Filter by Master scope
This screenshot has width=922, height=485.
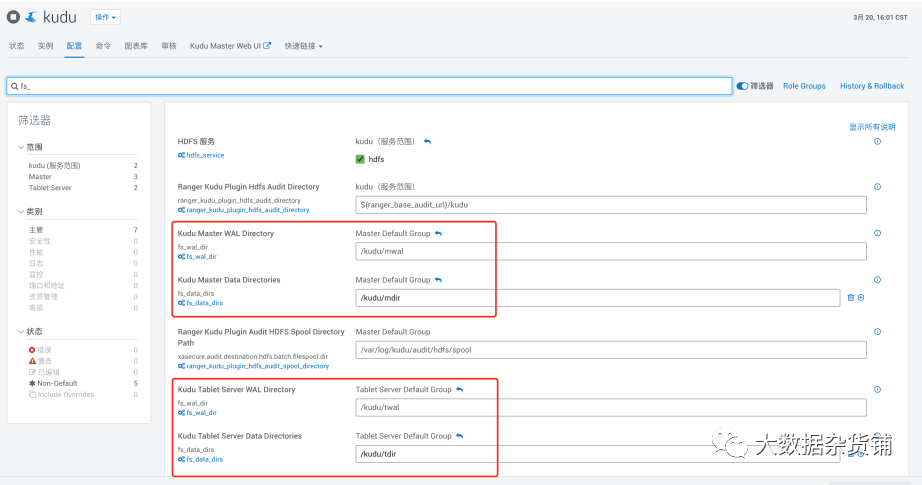[x=40, y=177]
